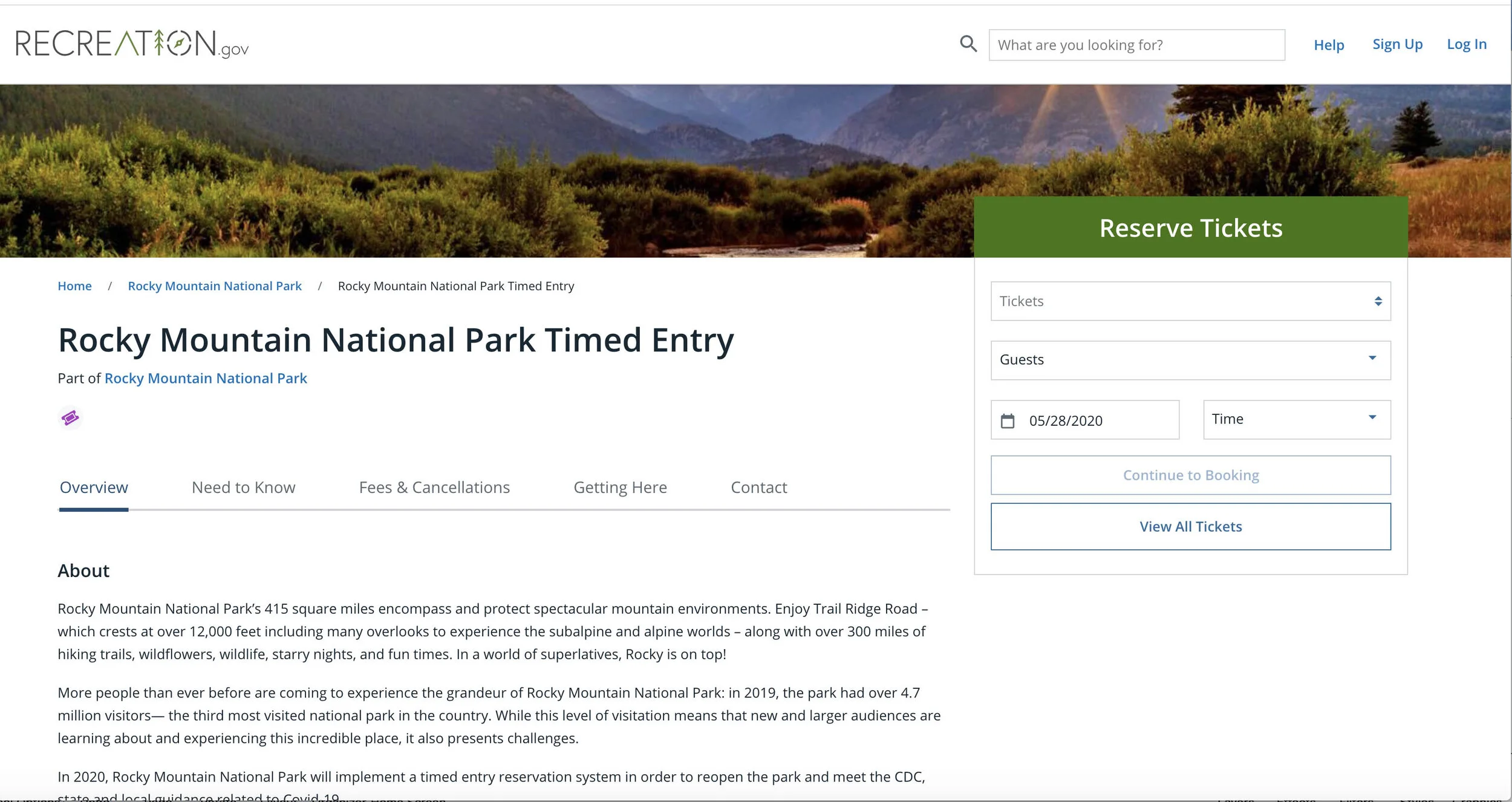Select the Overview tab
The image size is (1512, 802).
click(94, 487)
